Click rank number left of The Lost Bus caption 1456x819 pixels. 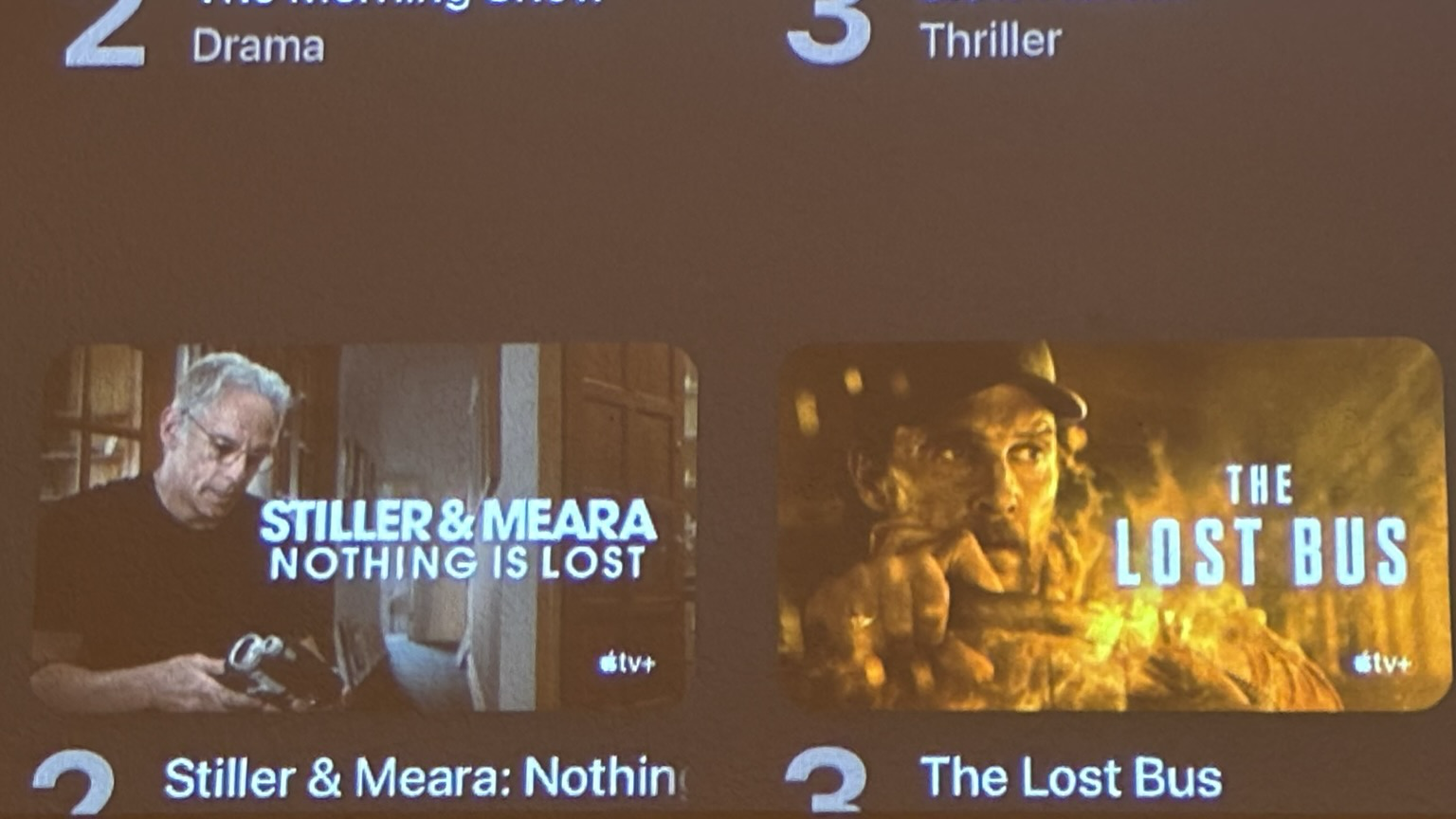point(826,783)
